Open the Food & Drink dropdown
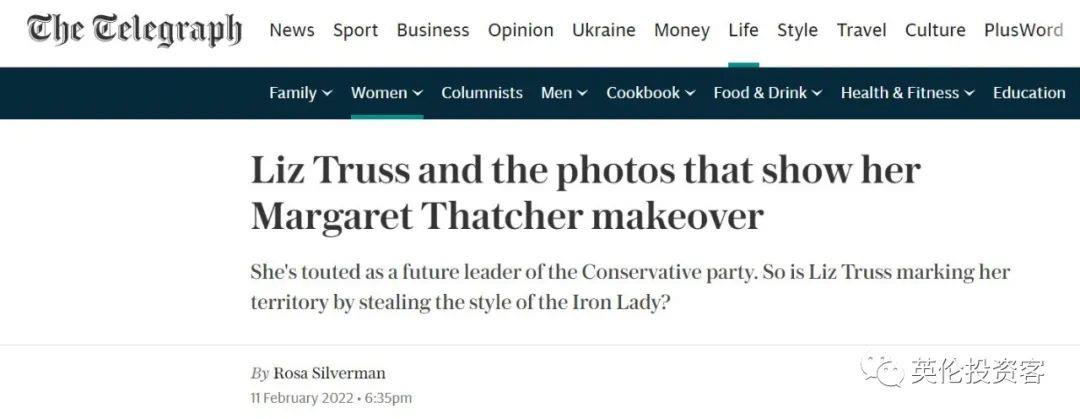This screenshot has width=1080, height=419. pos(816,93)
